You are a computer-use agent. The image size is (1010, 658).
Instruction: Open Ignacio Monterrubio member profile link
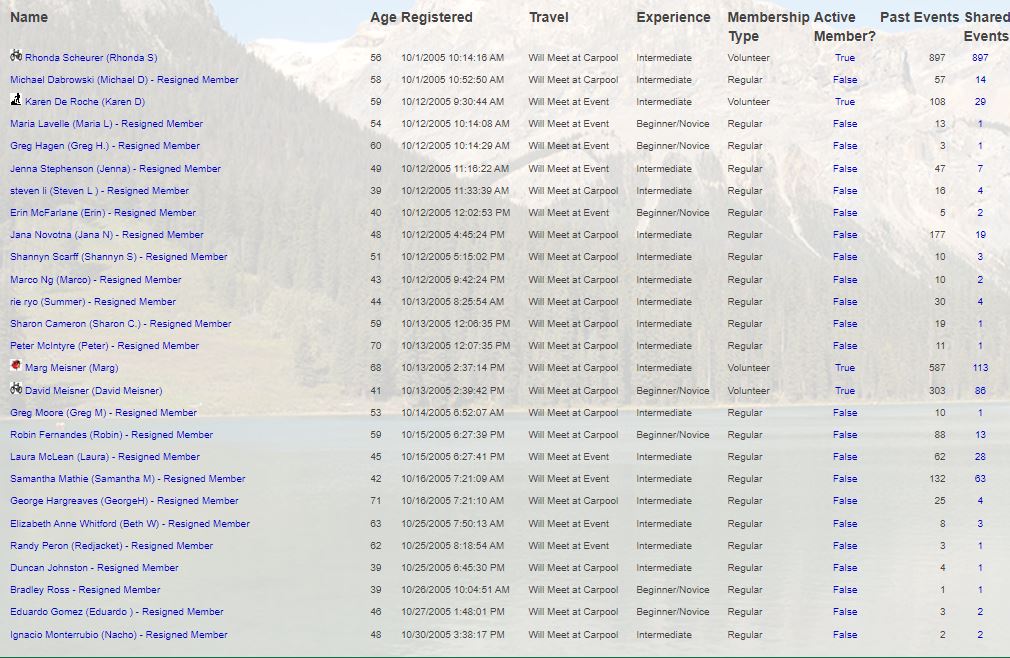(x=118, y=635)
